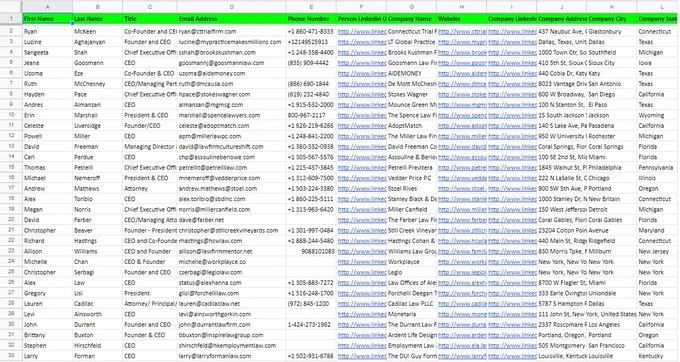Select last name cell 'Perdue'
This screenshot has height=362, width=680.
pos(98,157)
